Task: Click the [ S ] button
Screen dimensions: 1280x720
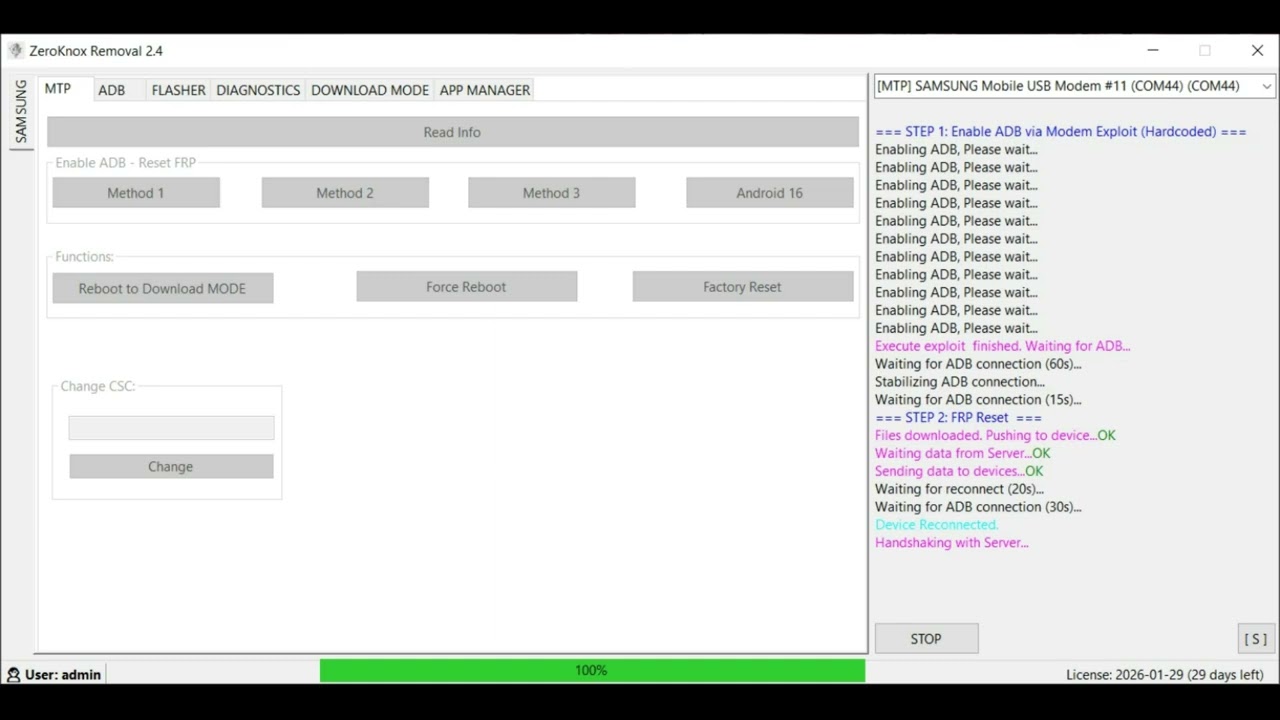Action: click(1256, 639)
